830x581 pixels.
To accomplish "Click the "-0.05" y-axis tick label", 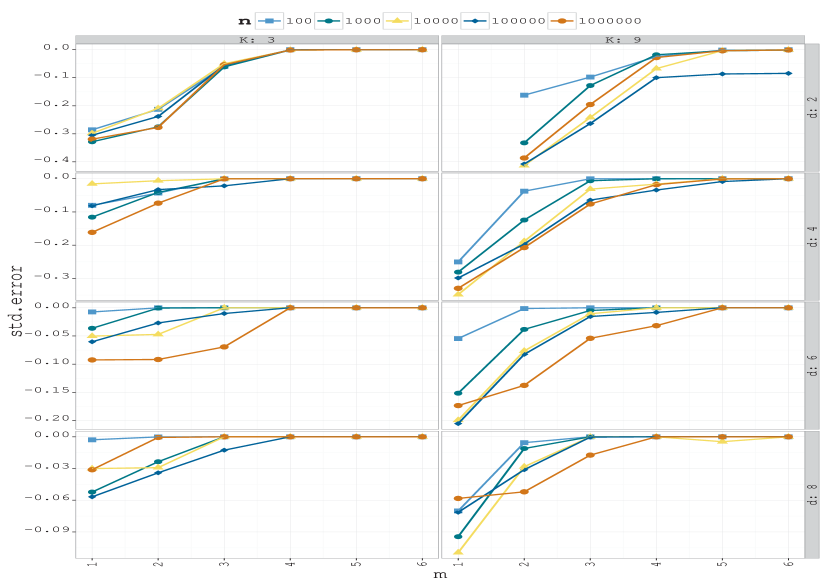I will [48, 334].
